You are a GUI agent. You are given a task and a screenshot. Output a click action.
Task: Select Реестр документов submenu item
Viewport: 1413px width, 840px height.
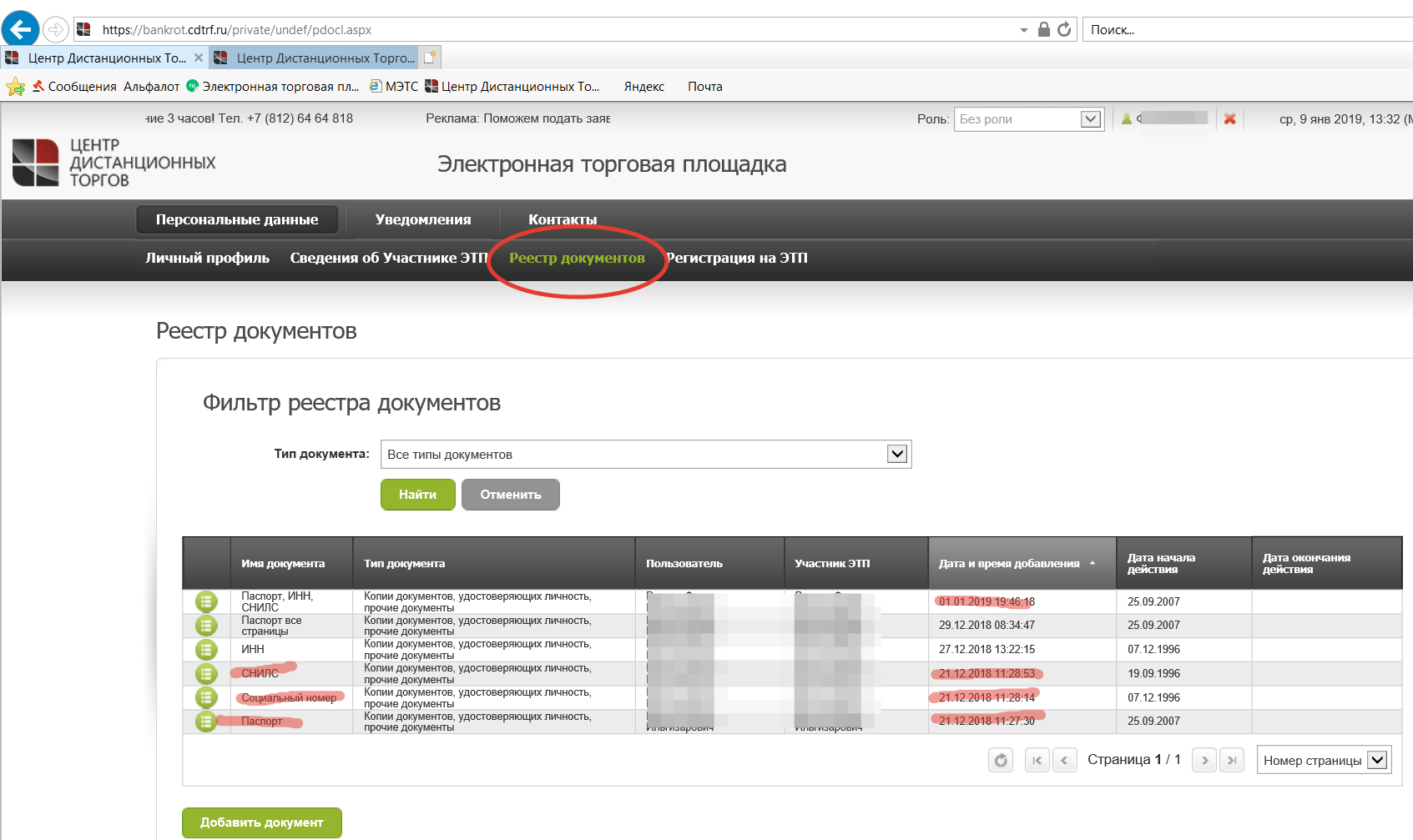click(x=577, y=258)
